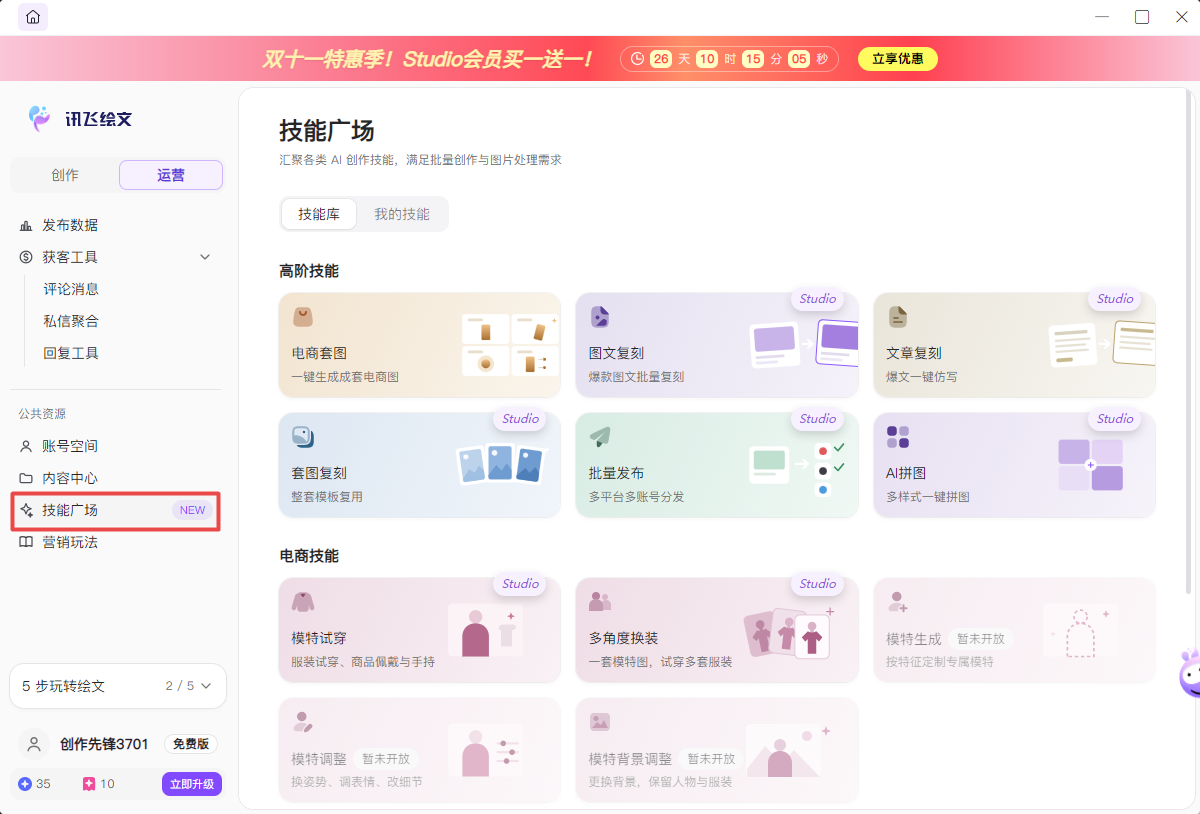Click the 多角度换装 people icon

[x=599, y=602]
